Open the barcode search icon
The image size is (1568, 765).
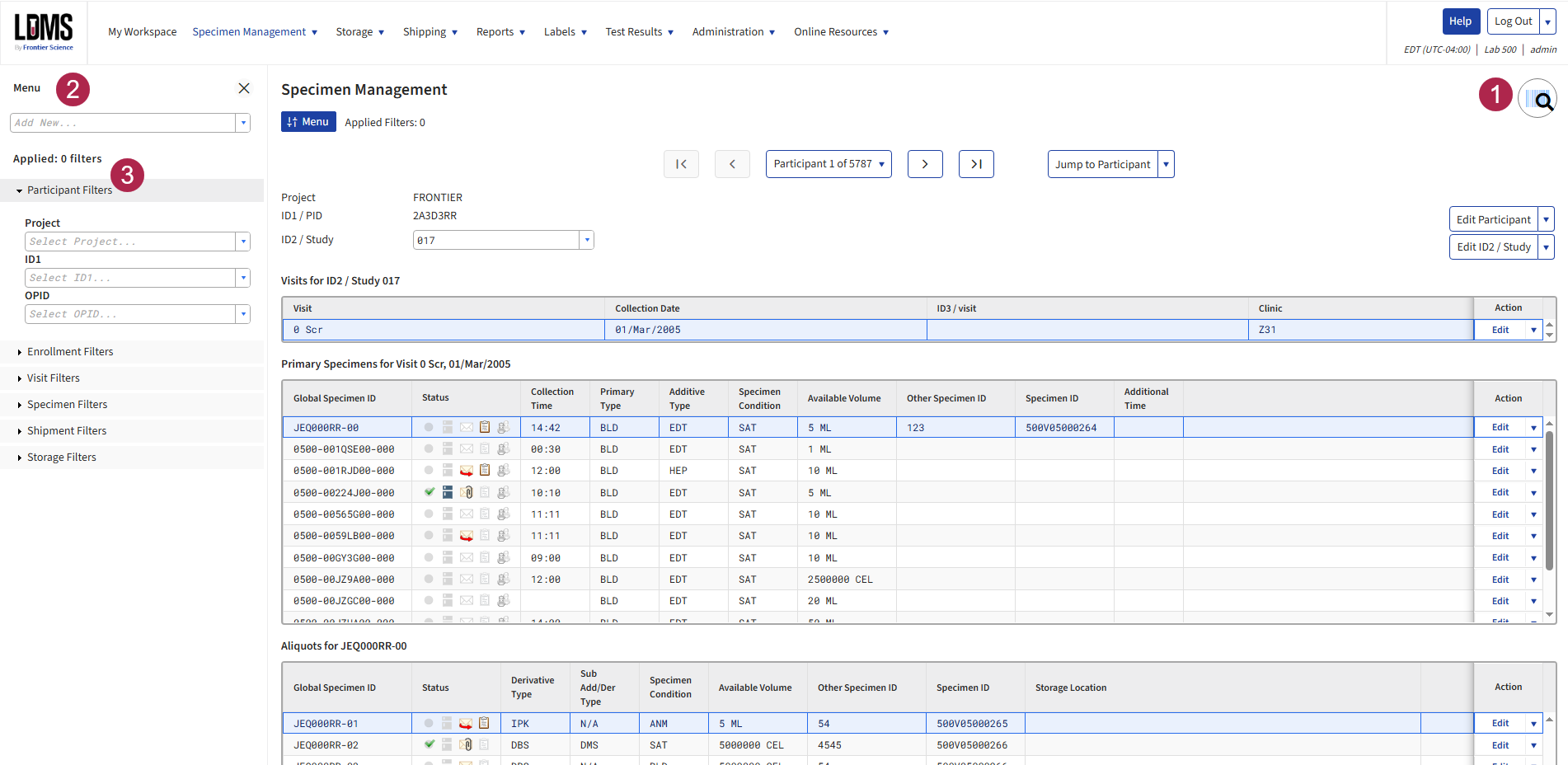click(x=1537, y=99)
